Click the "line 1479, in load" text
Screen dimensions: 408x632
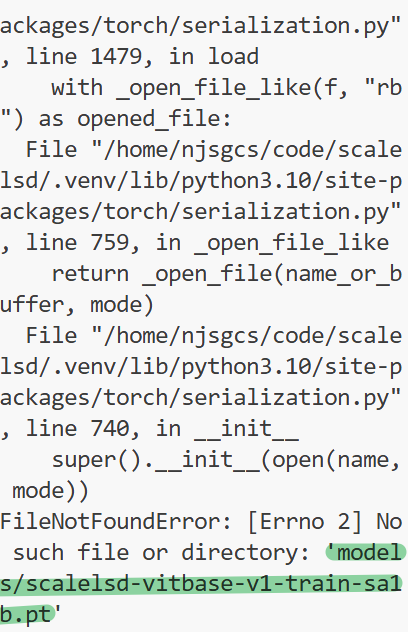tap(142, 56)
